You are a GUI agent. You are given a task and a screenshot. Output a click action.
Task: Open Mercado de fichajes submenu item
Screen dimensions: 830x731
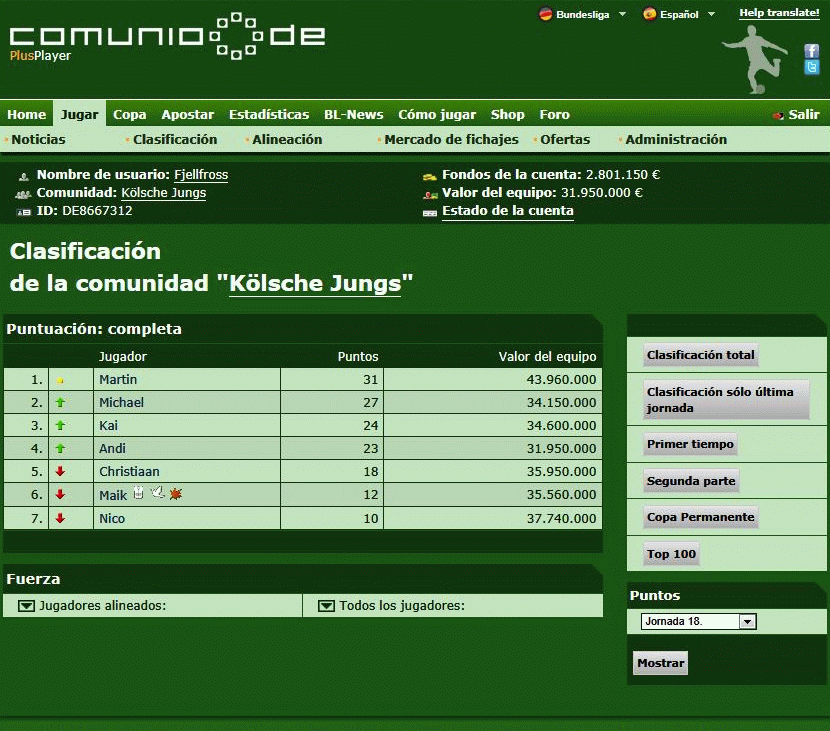coord(451,140)
